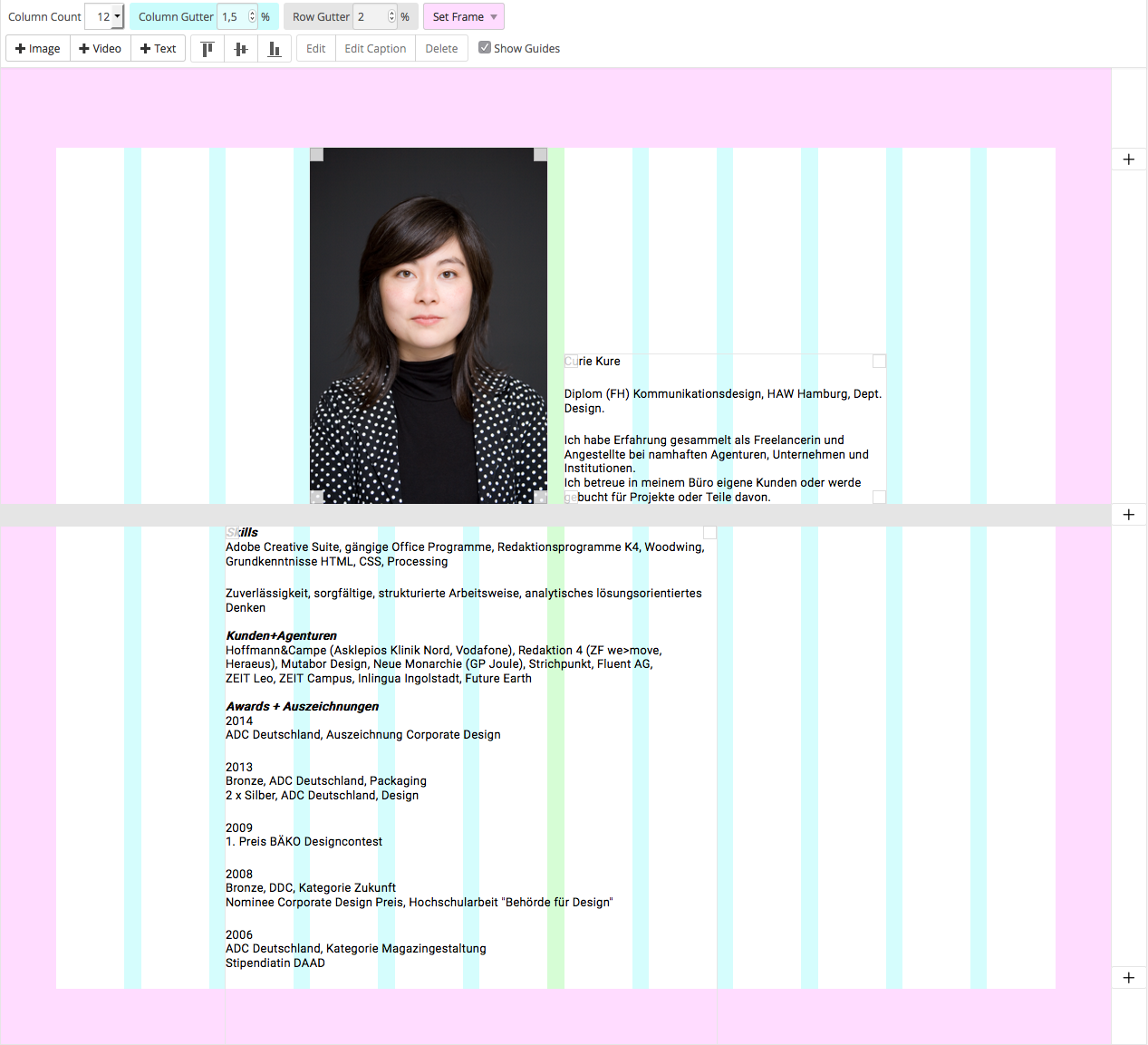The width and height of the screenshot is (1148, 1045).
Task: Open the Set Frame dropdown
Action: click(x=463, y=16)
